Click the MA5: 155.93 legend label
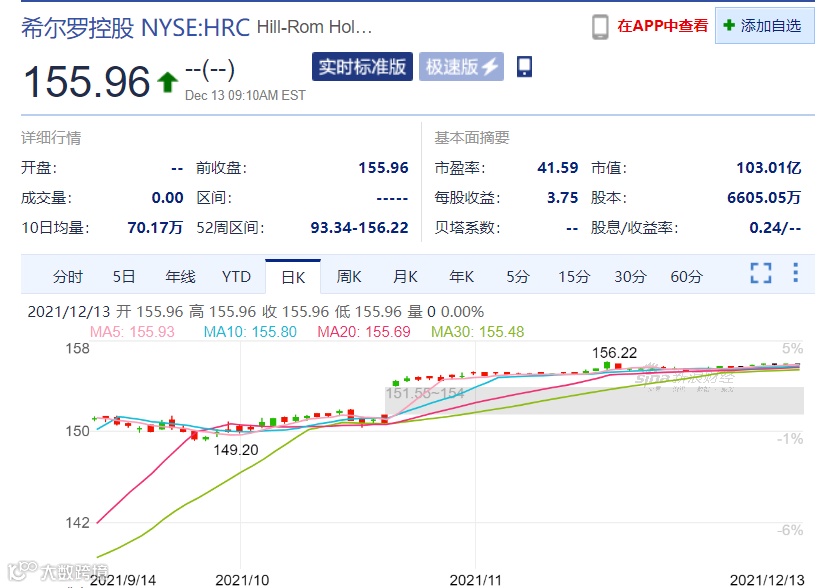The width and height of the screenshot is (823, 588). click(x=132, y=332)
